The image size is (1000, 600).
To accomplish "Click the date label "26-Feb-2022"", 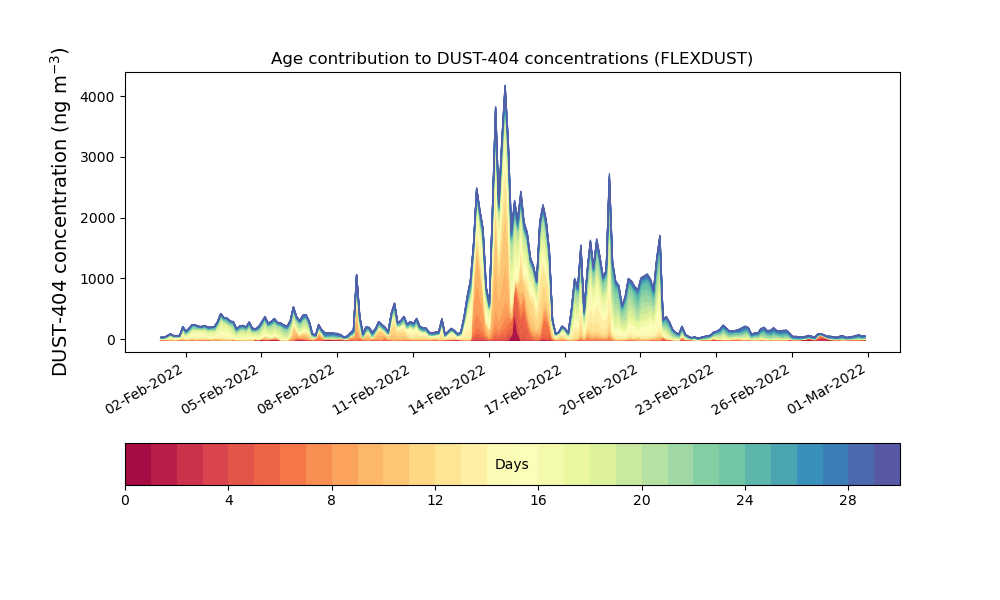I will point(751,390).
